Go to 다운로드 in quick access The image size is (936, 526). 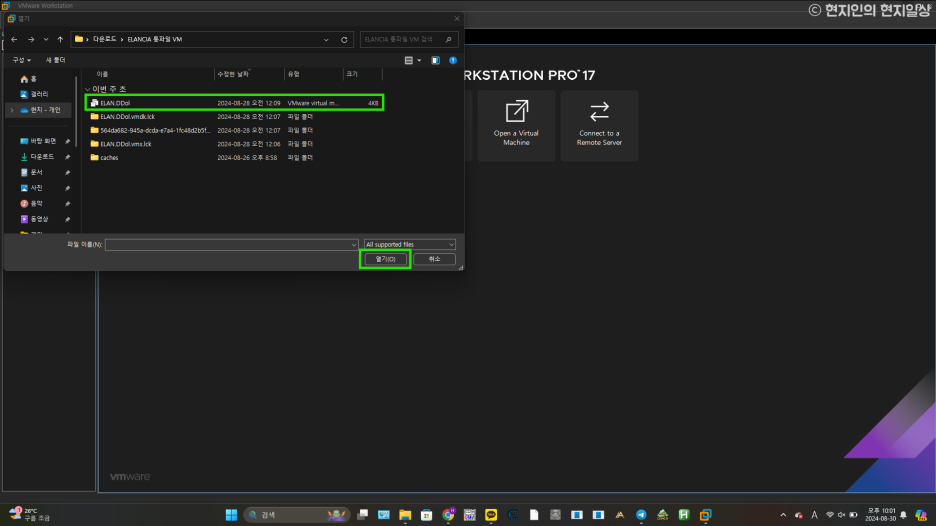click(37, 156)
